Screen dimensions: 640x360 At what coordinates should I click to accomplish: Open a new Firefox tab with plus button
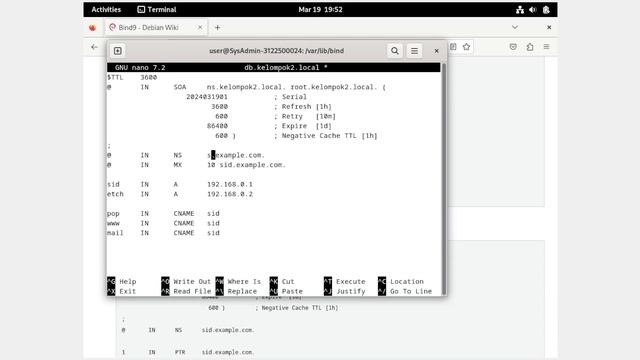click(x=218, y=27)
